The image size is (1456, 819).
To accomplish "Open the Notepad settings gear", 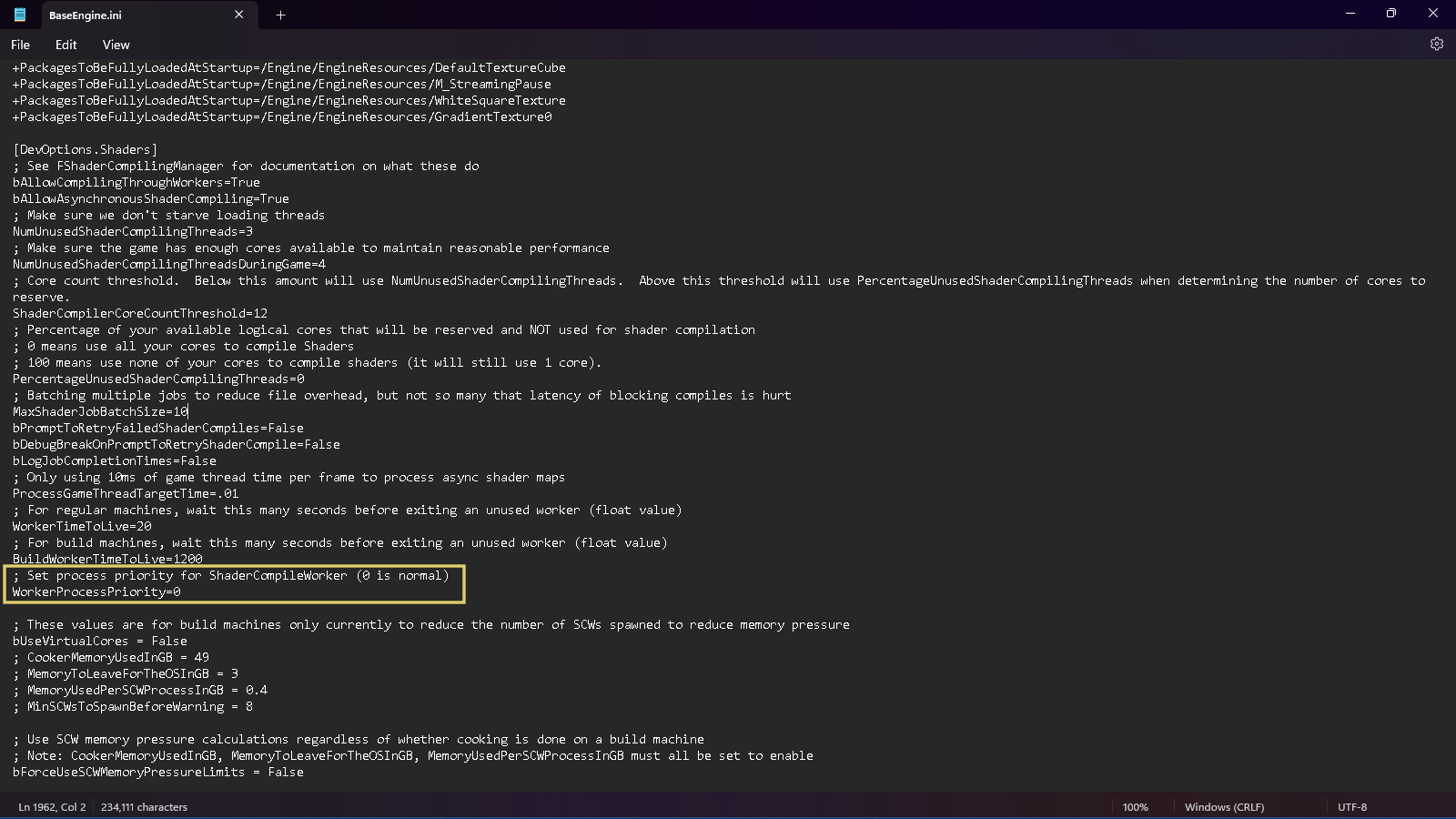I will [x=1436, y=44].
